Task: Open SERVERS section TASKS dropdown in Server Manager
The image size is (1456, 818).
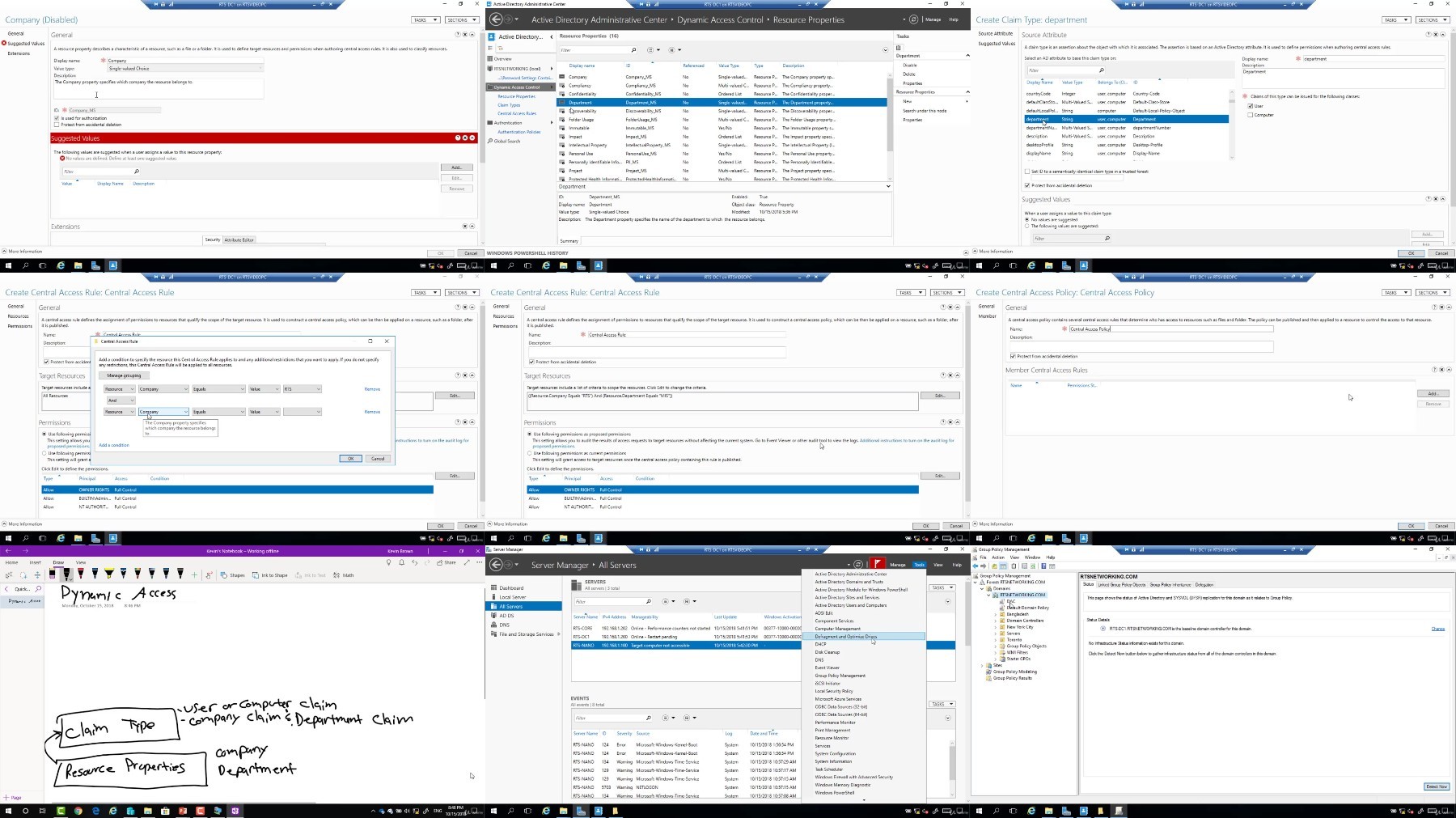Action: [941, 587]
